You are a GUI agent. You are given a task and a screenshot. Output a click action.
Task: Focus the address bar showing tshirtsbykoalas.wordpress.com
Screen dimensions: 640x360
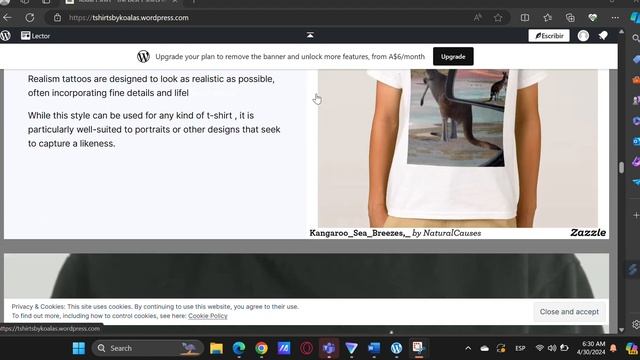point(261,18)
